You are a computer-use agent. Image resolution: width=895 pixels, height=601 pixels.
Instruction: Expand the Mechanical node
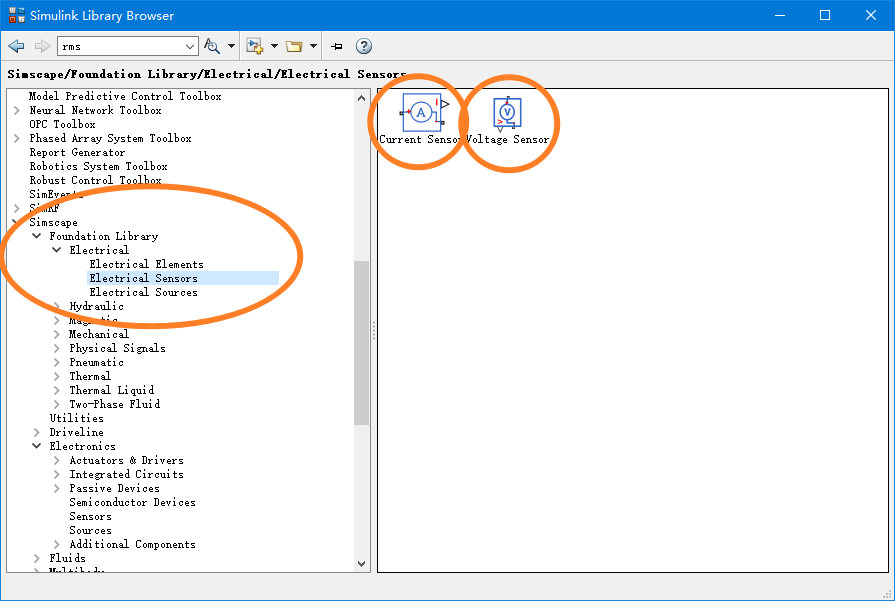pyautogui.click(x=57, y=334)
